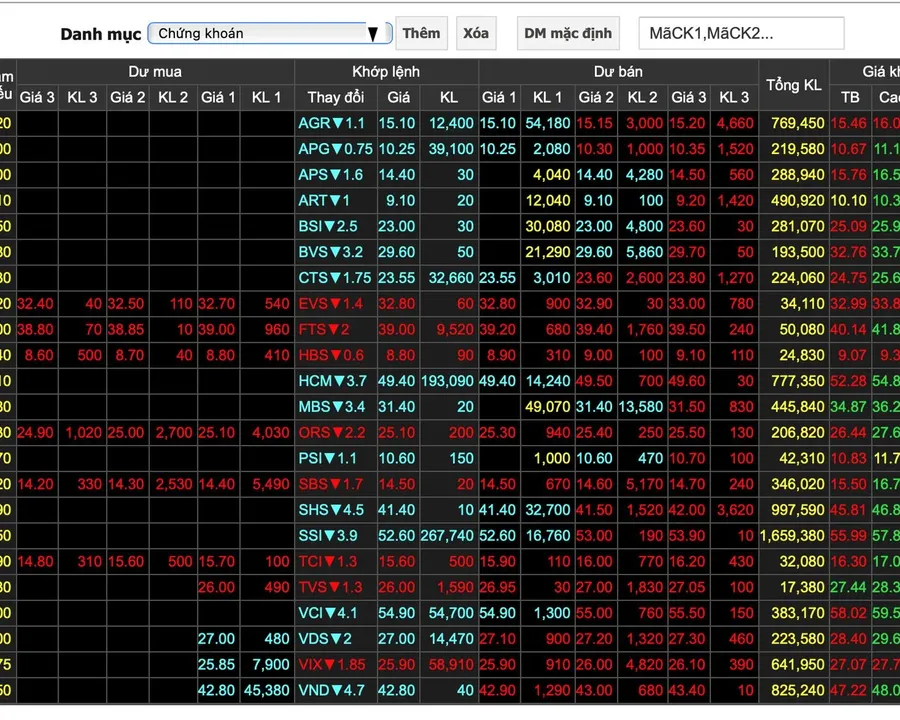Click HCM matched volume 193,090
The height and width of the screenshot is (720, 900).
tap(447, 381)
